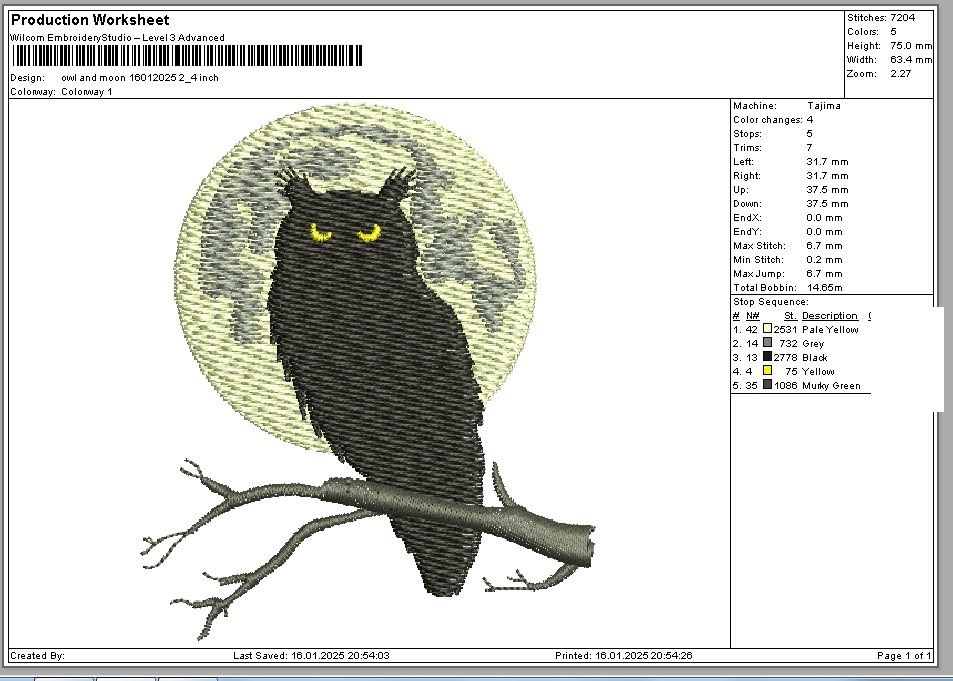Click the Total Bobbin value
This screenshot has height=681, width=953.
(x=825, y=288)
